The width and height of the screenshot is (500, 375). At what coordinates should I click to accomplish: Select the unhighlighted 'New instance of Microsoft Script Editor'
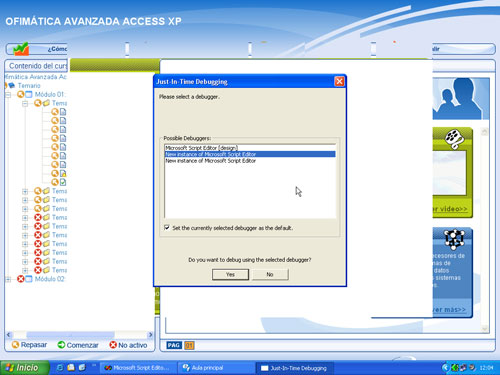point(211,161)
